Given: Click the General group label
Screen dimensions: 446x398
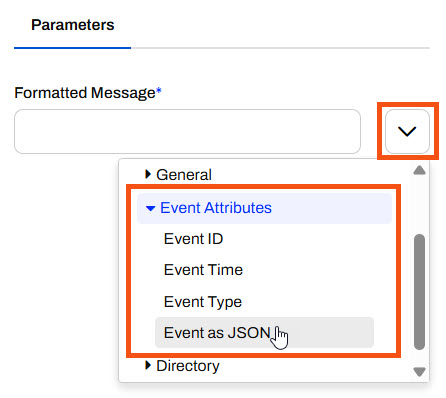Looking at the screenshot, I should pos(184,175).
